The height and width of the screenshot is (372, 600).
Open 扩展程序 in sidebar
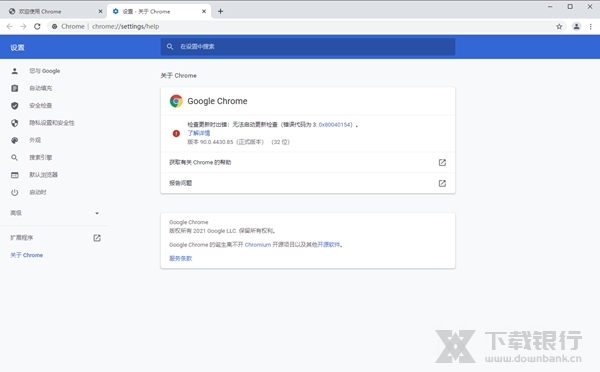(x=21, y=238)
